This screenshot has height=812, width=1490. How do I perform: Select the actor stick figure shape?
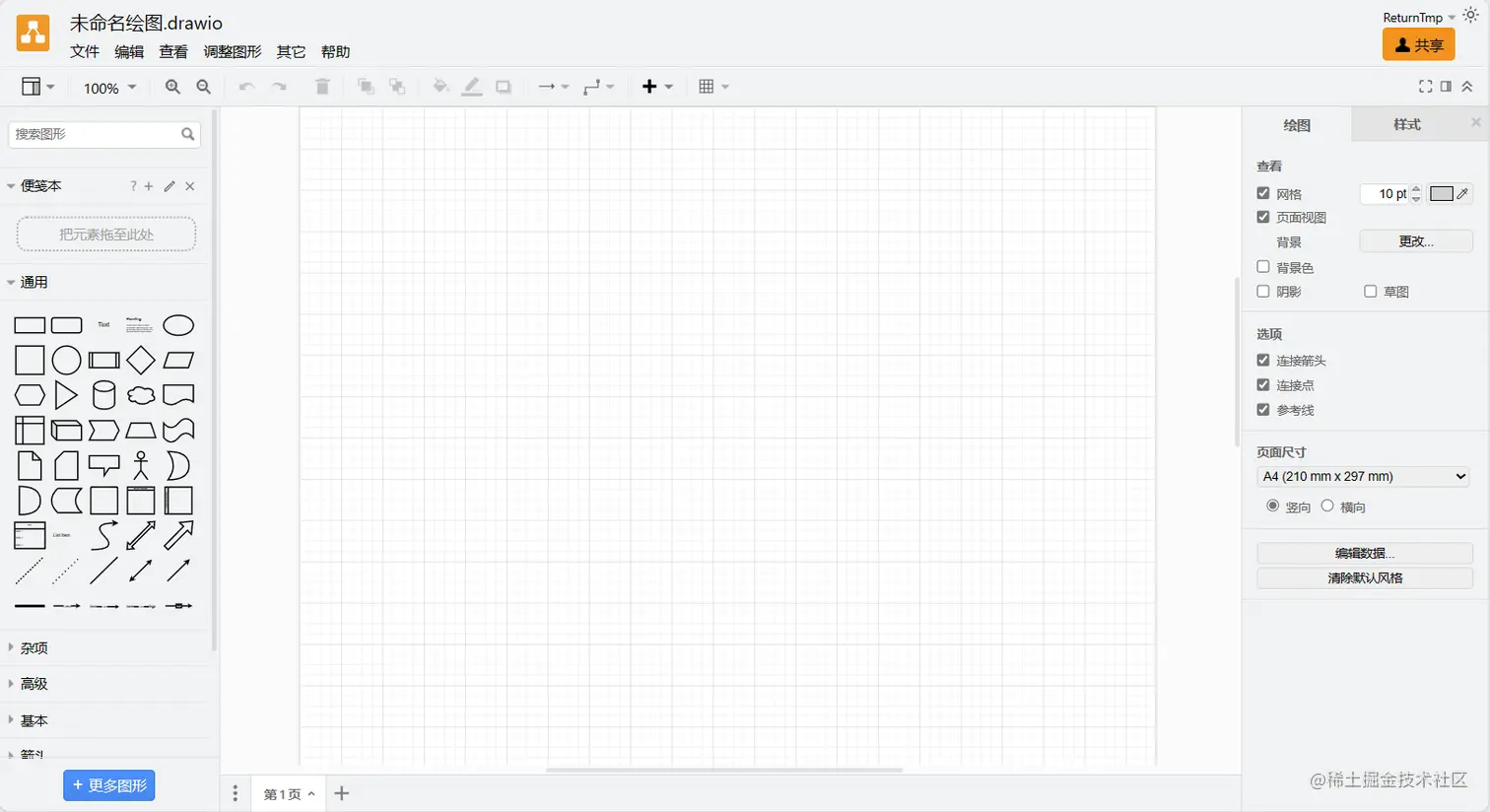141,465
